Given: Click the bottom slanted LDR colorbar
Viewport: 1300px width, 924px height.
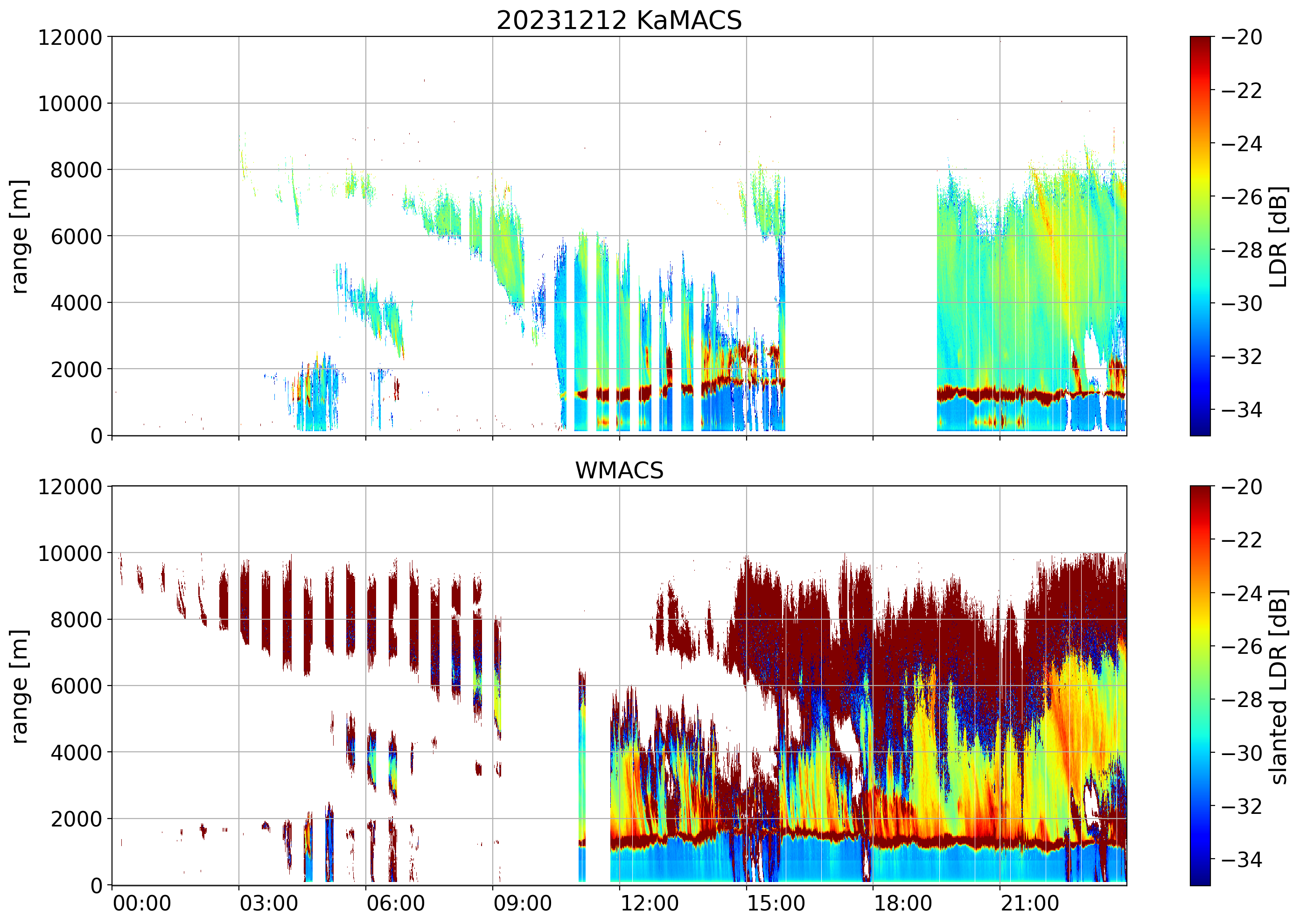Looking at the screenshot, I should (x=1200, y=686).
